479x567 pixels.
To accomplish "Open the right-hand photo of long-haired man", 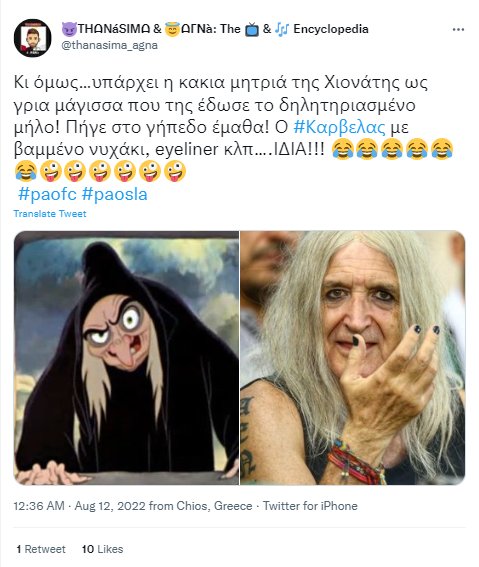I will point(352,358).
